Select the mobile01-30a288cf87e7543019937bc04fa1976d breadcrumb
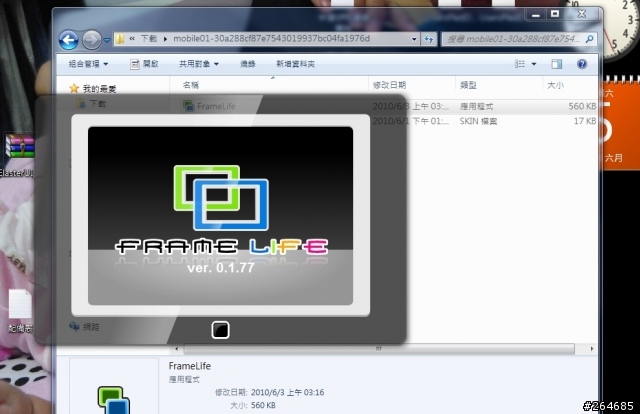640x414 pixels. 271,38
